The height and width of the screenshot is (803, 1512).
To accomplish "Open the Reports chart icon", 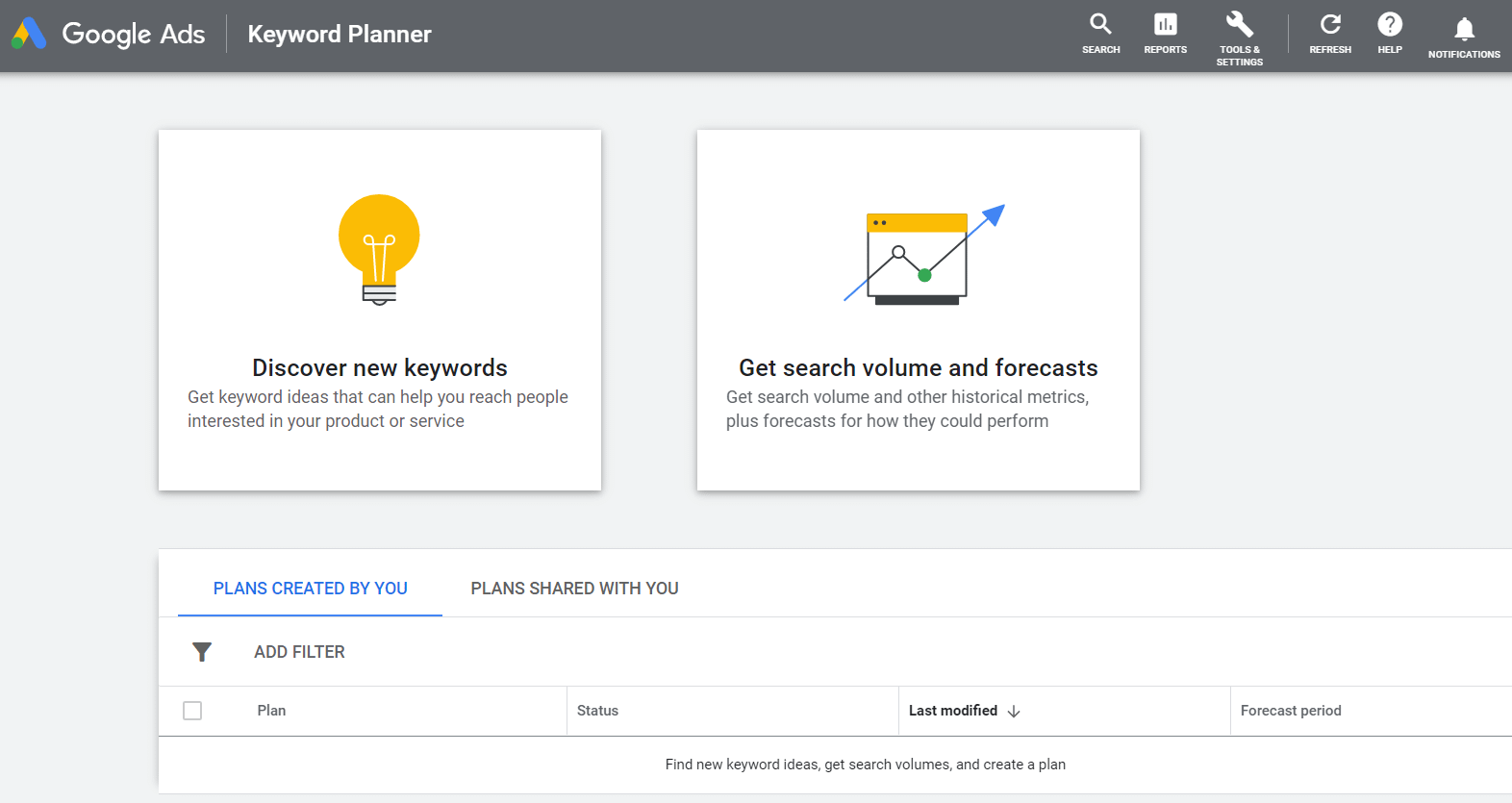I will tap(1165, 24).
